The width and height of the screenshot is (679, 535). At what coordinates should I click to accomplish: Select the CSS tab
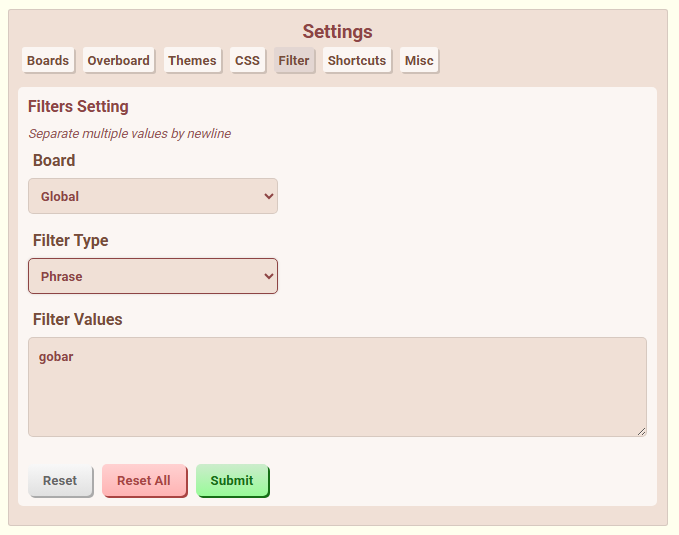click(247, 61)
